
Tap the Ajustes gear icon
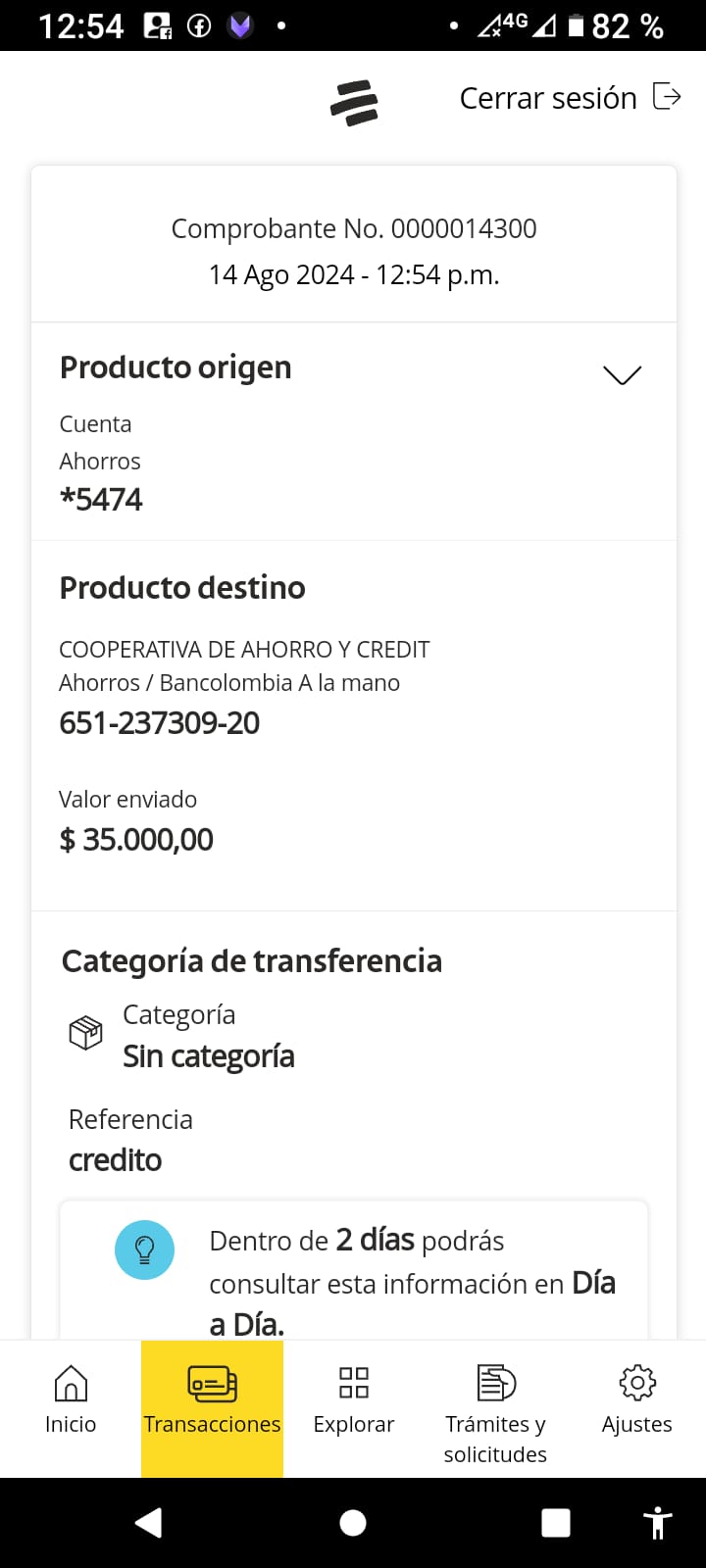click(x=636, y=1383)
